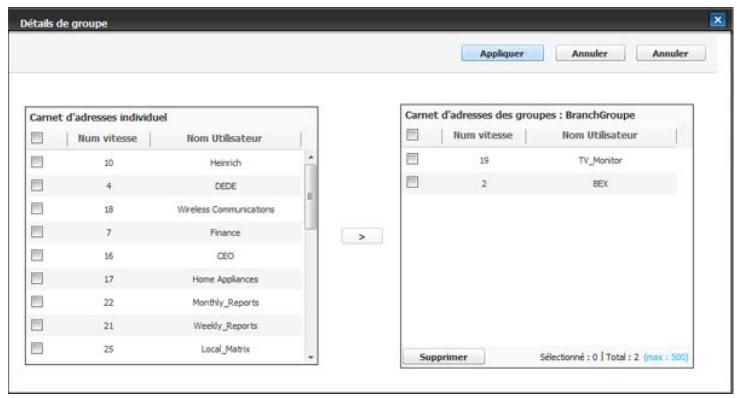The height and width of the screenshot is (398, 737).
Task: Click speed number 19 in TV_Monitor row
Action: pyautogui.click(x=484, y=161)
